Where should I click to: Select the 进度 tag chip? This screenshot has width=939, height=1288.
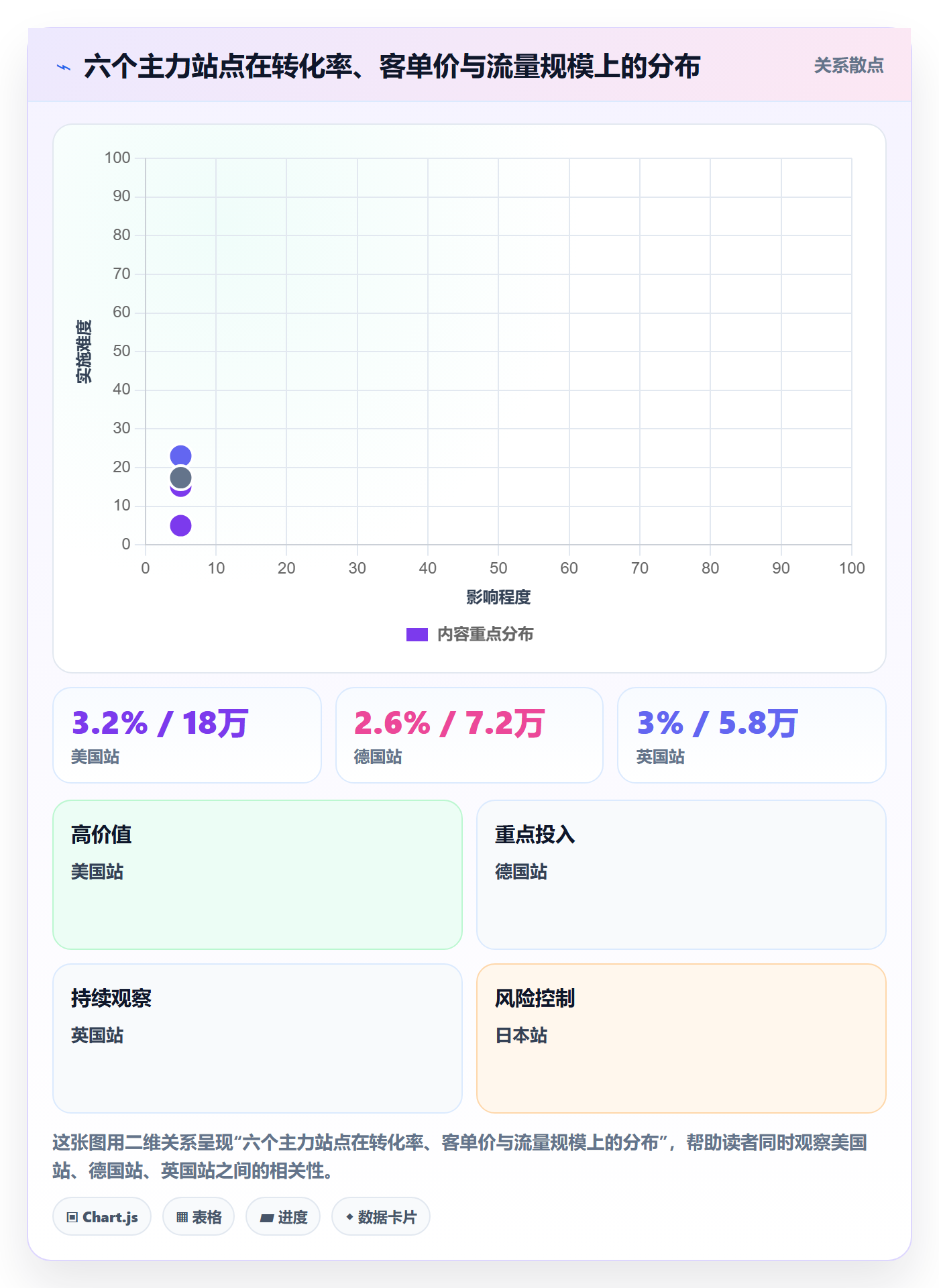click(283, 1217)
